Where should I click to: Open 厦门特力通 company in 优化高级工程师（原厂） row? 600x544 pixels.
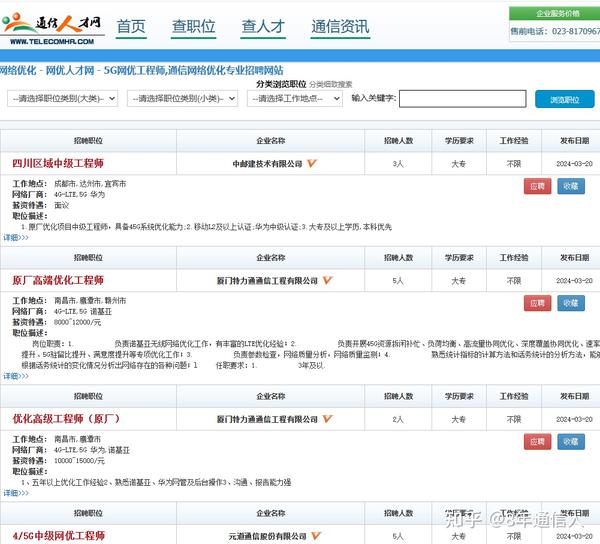coord(267,419)
